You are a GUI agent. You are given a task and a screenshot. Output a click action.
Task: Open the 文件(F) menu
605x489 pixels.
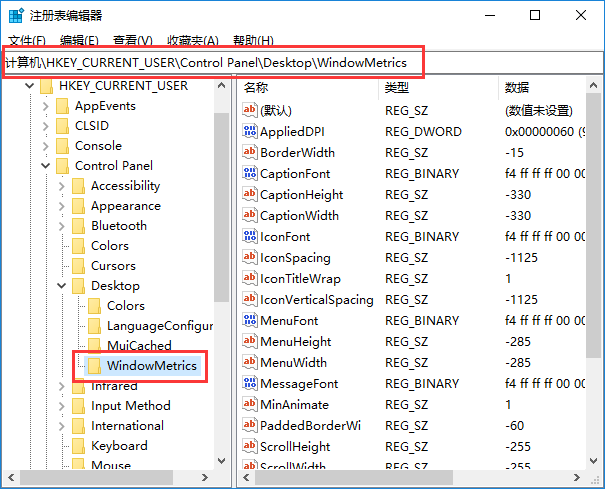coord(27,40)
